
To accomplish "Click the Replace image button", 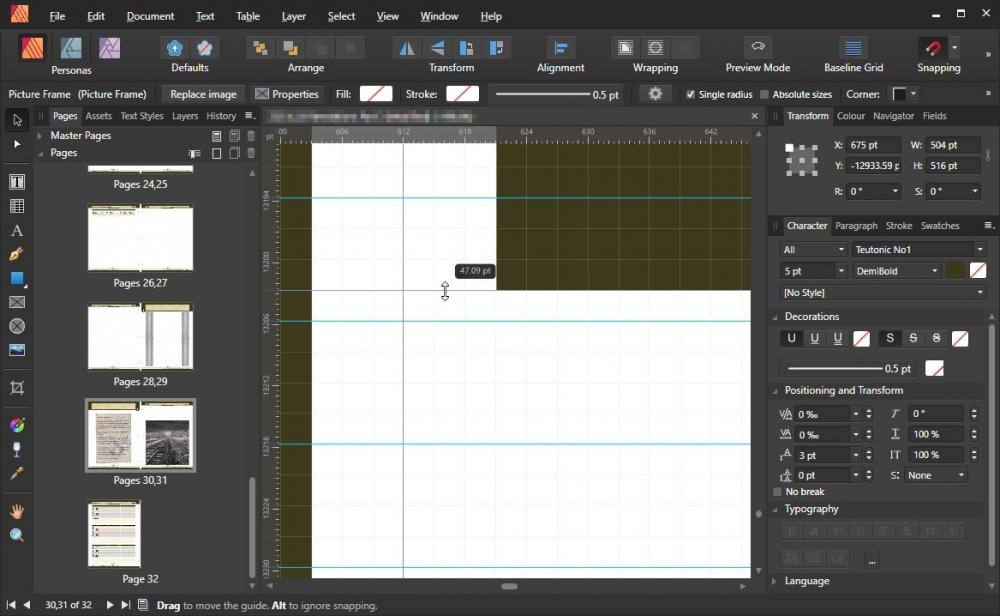I will pyautogui.click(x=203, y=94).
